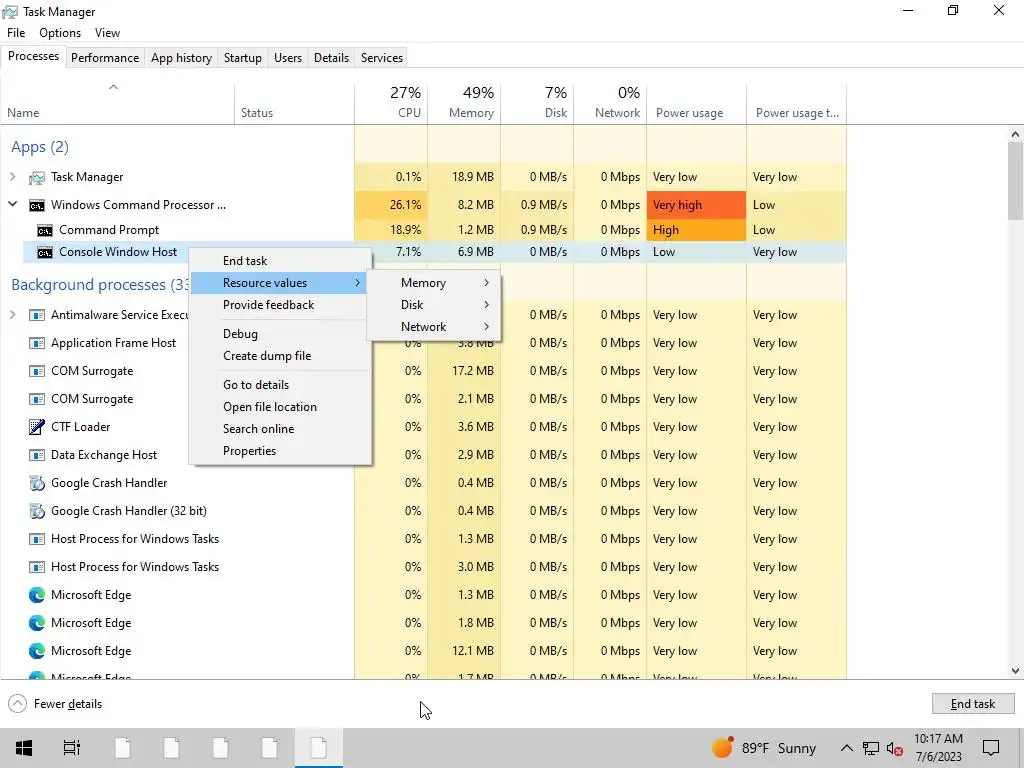Switch to the Startup tab
This screenshot has width=1024, height=768.
tap(242, 57)
